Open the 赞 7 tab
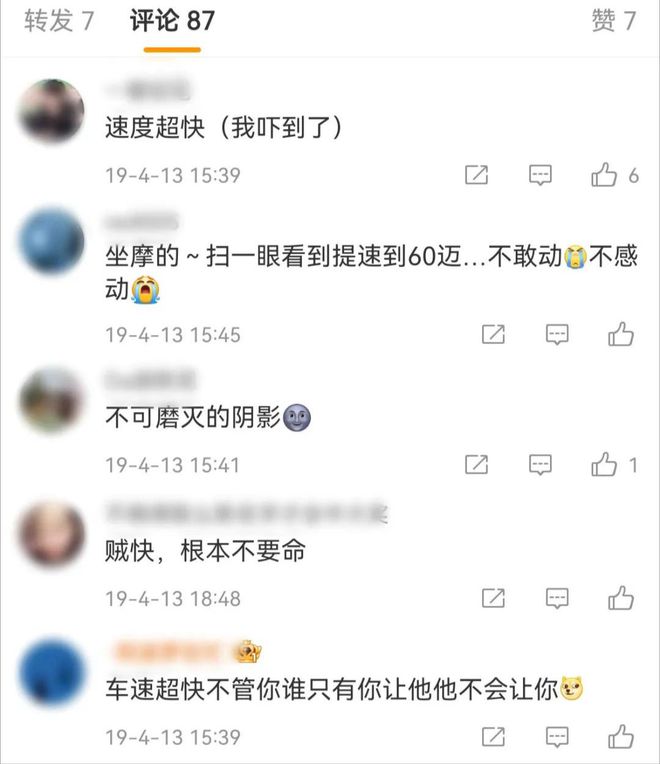Screen dimensions: 660x764 (614, 21)
